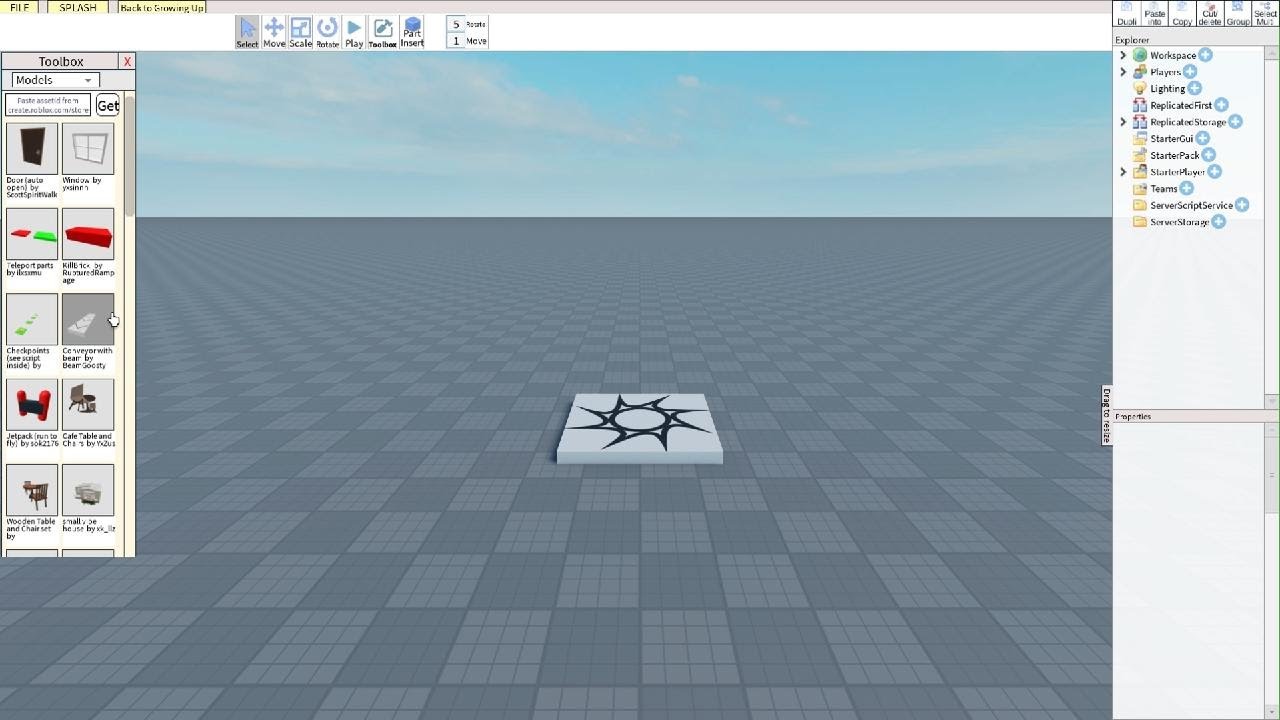Select StarterGui in Explorer
Image resolution: width=1280 pixels, height=720 pixels.
click(1172, 138)
